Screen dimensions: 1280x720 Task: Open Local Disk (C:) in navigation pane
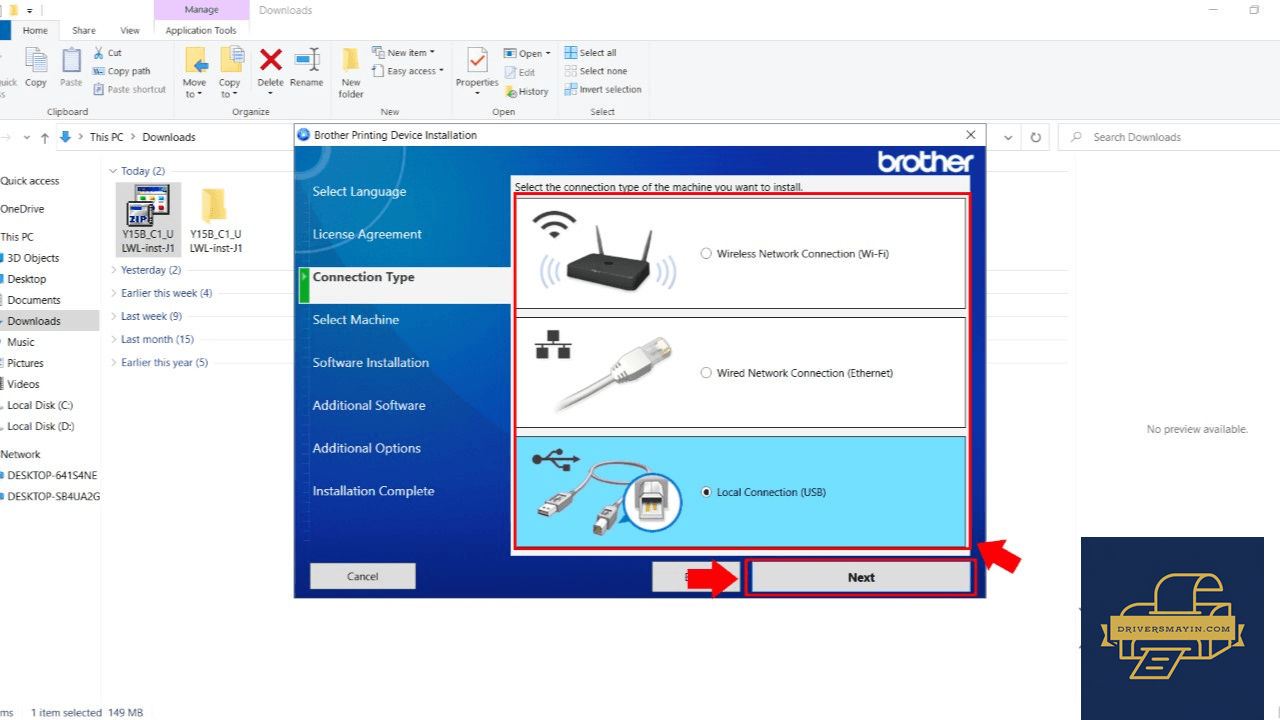(x=40, y=405)
